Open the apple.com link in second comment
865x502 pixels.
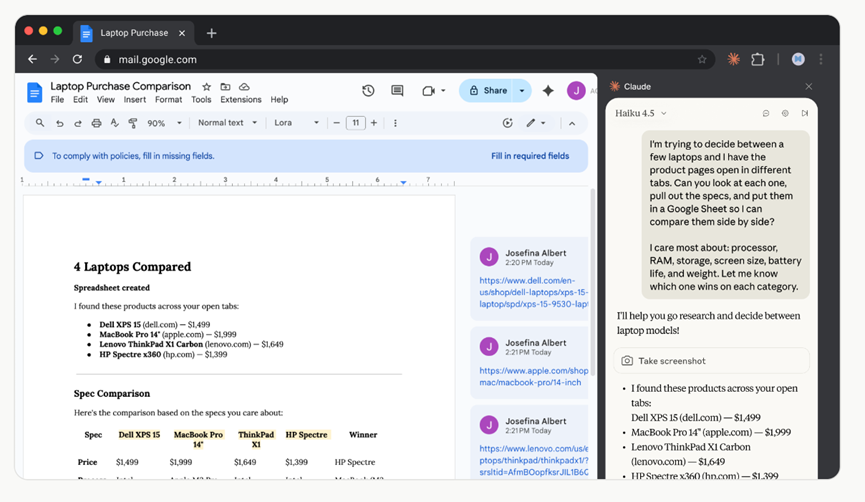tap(533, 376)
